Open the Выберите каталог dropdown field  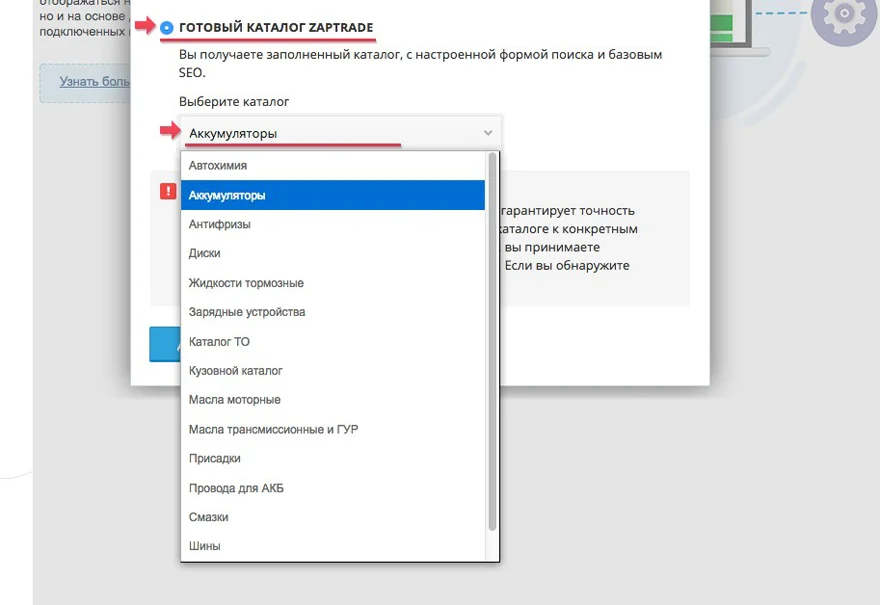330,131
